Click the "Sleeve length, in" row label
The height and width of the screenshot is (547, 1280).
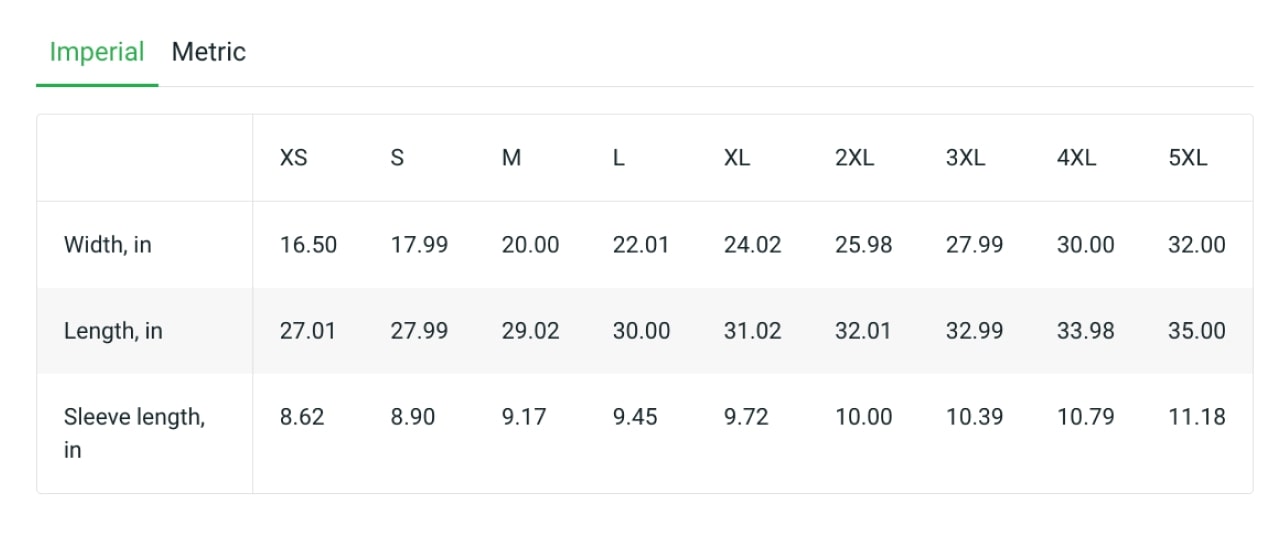[x=134, y=418]
